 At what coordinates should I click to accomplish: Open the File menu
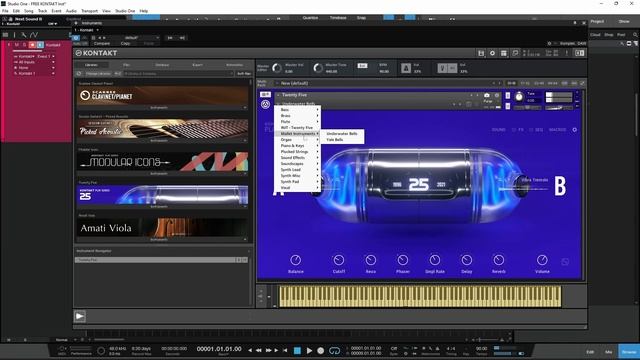coord(5,11)
